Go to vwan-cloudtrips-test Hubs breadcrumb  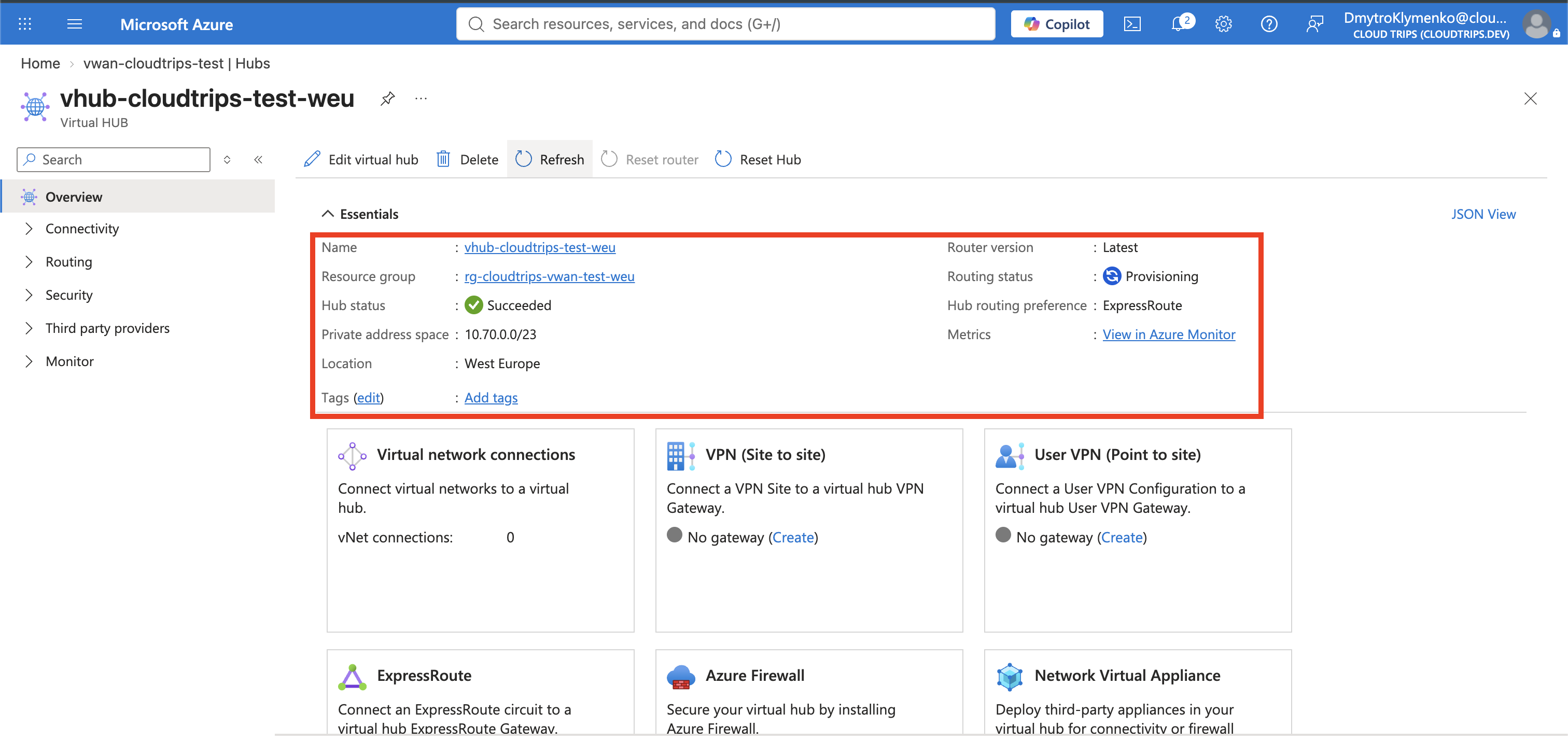(x=176, y=63)
